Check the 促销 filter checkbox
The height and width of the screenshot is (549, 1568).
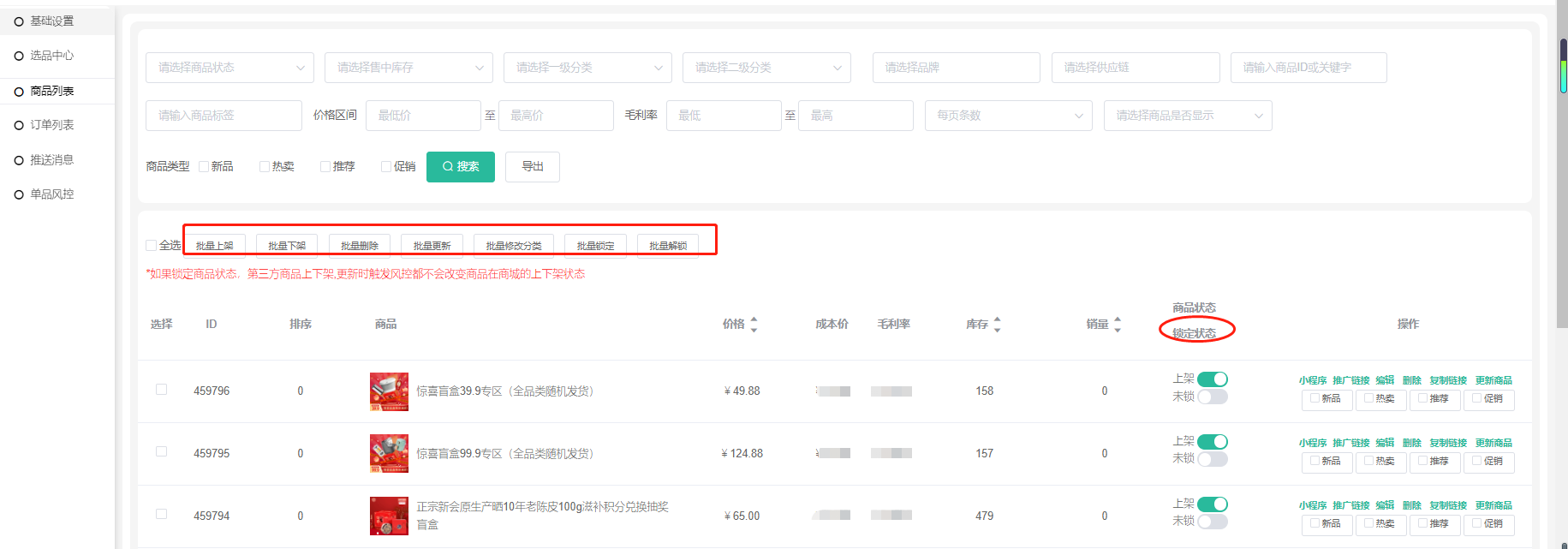pos(386,167)
